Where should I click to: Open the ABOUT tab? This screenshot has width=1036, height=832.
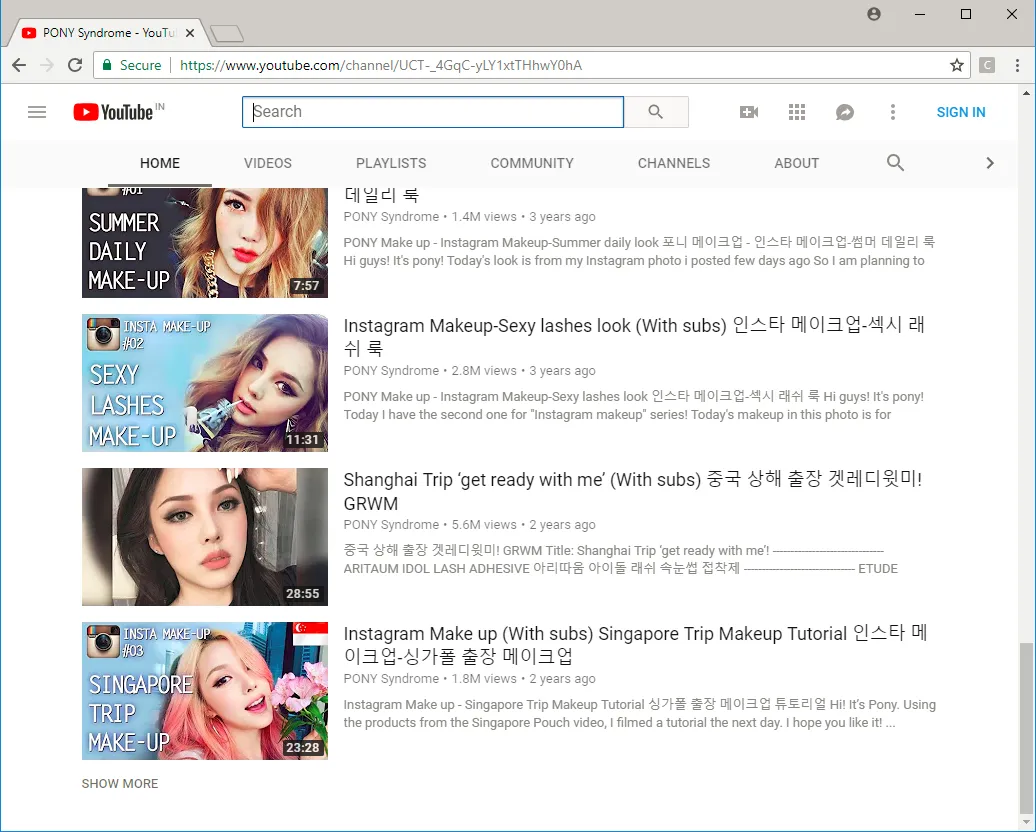[797, 163]
